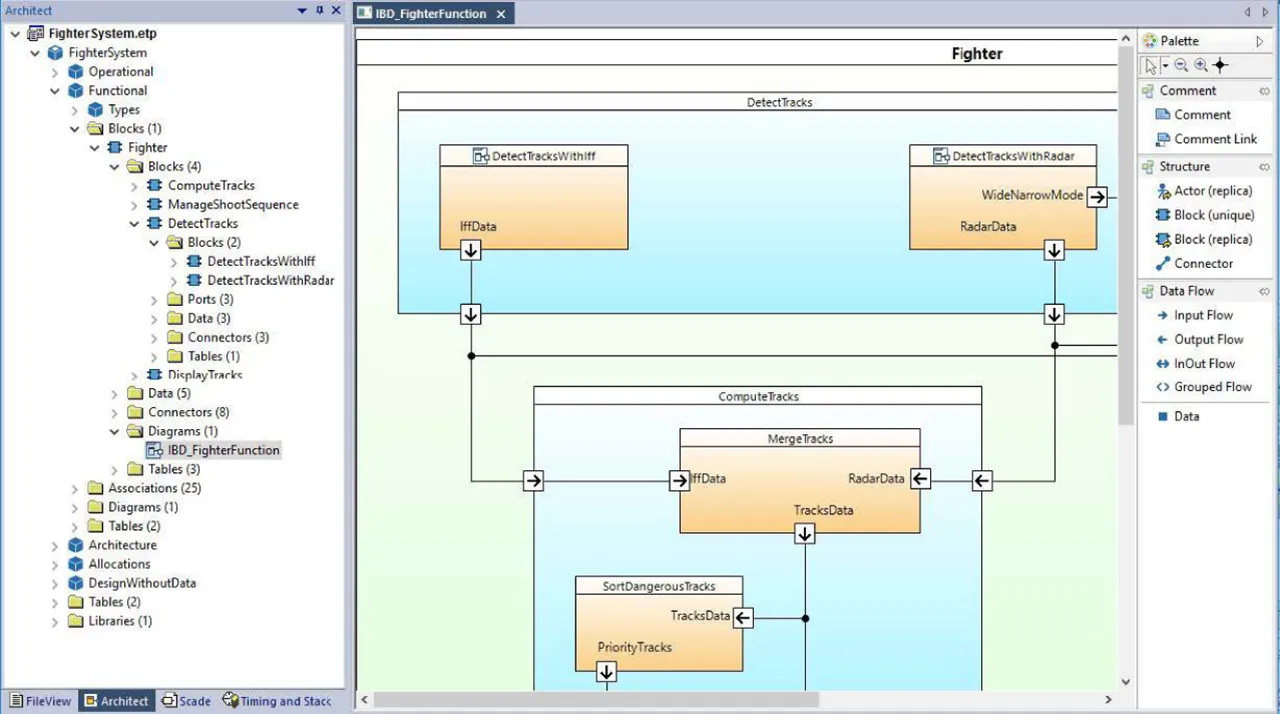Expand the Connectors (8) folder
Viewport: 1280px width, 714px height.
(115, 412)
